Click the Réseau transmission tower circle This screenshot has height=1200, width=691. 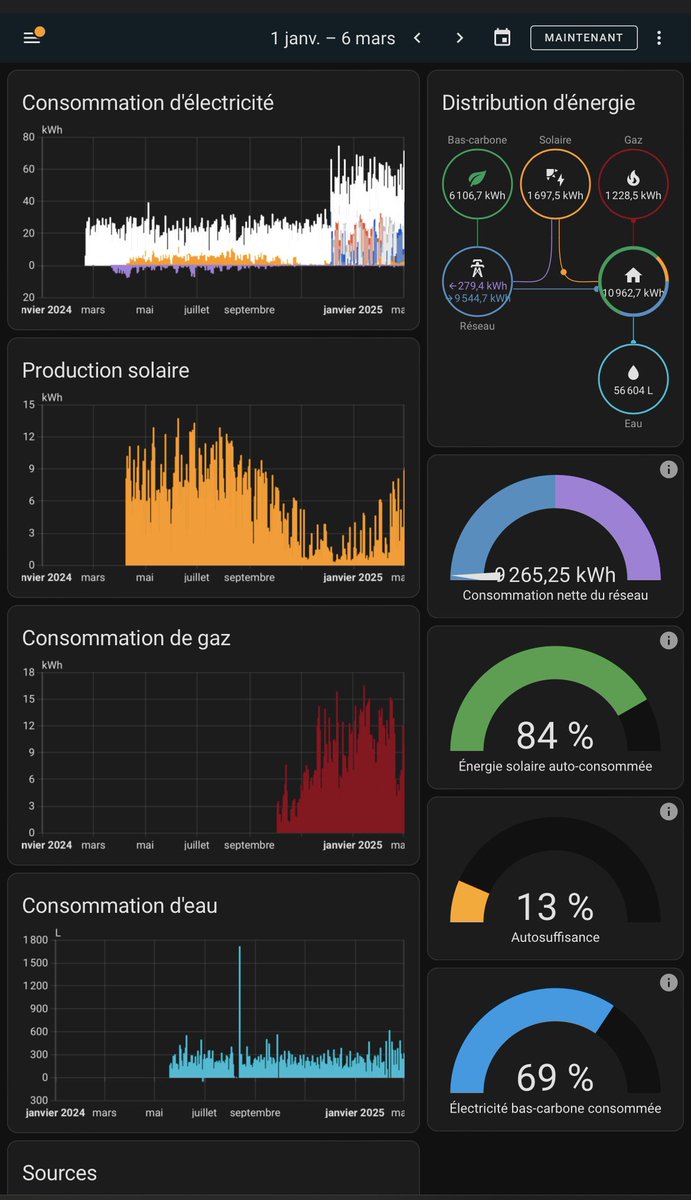477,282
